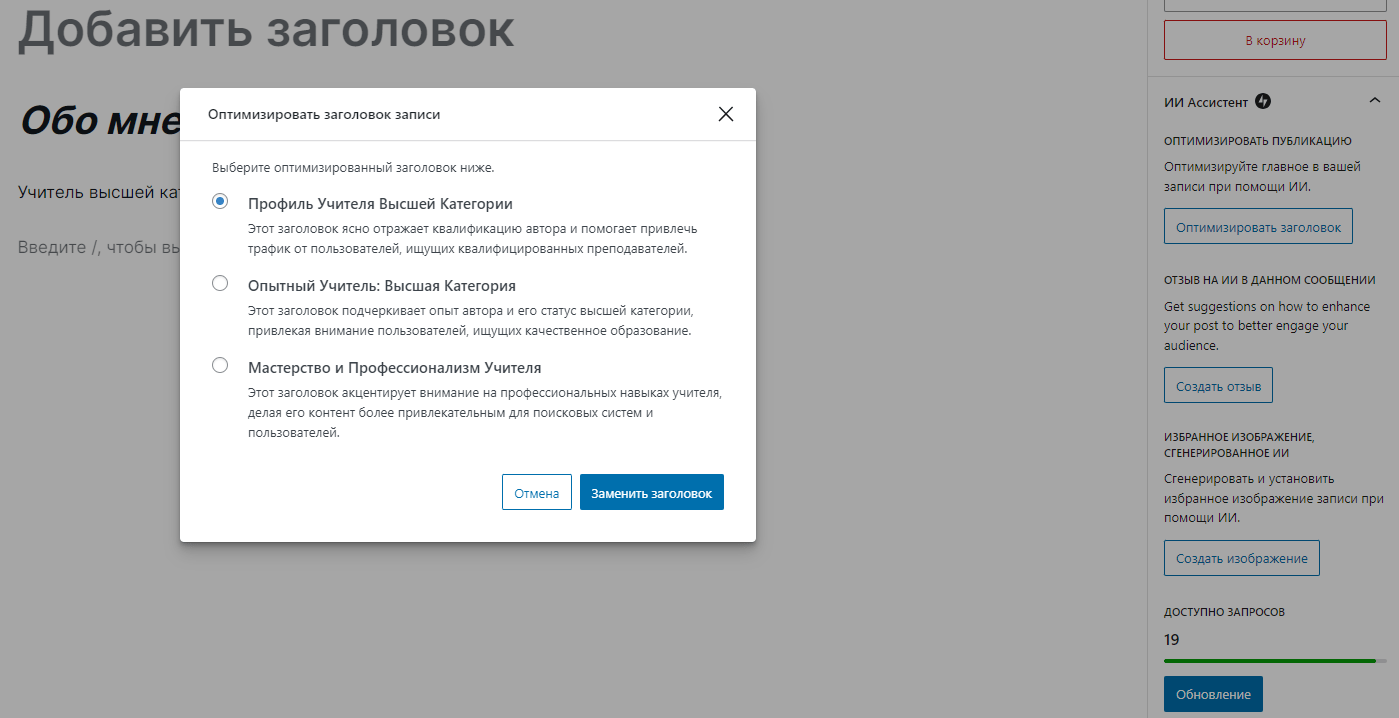1399x718 pixels.
Task: Click the Заменить заголовок button
Action: click(x=651, y=493)
